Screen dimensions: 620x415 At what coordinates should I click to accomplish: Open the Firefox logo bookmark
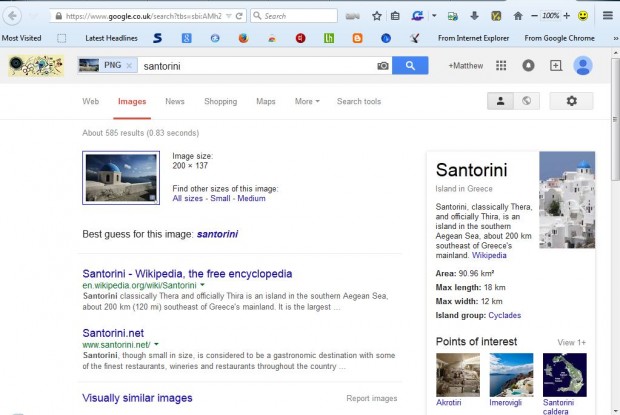pos(244,38)
